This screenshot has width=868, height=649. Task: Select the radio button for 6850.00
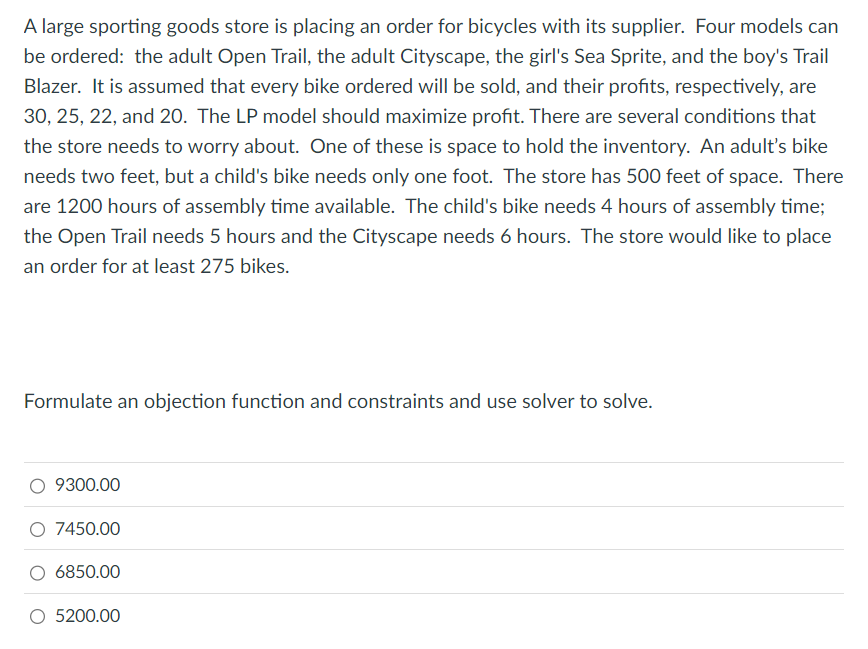tap(37, 572)
